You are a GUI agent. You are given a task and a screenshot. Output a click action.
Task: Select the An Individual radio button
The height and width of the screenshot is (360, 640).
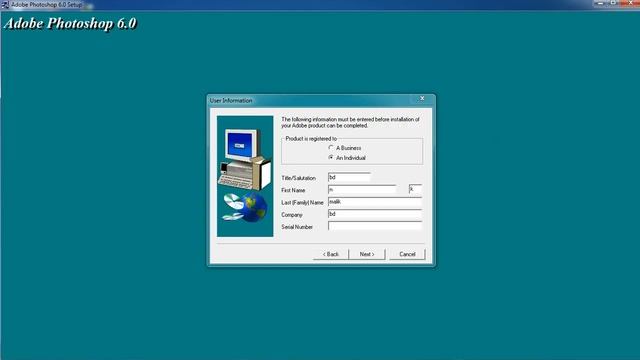(x=331, y=158)
